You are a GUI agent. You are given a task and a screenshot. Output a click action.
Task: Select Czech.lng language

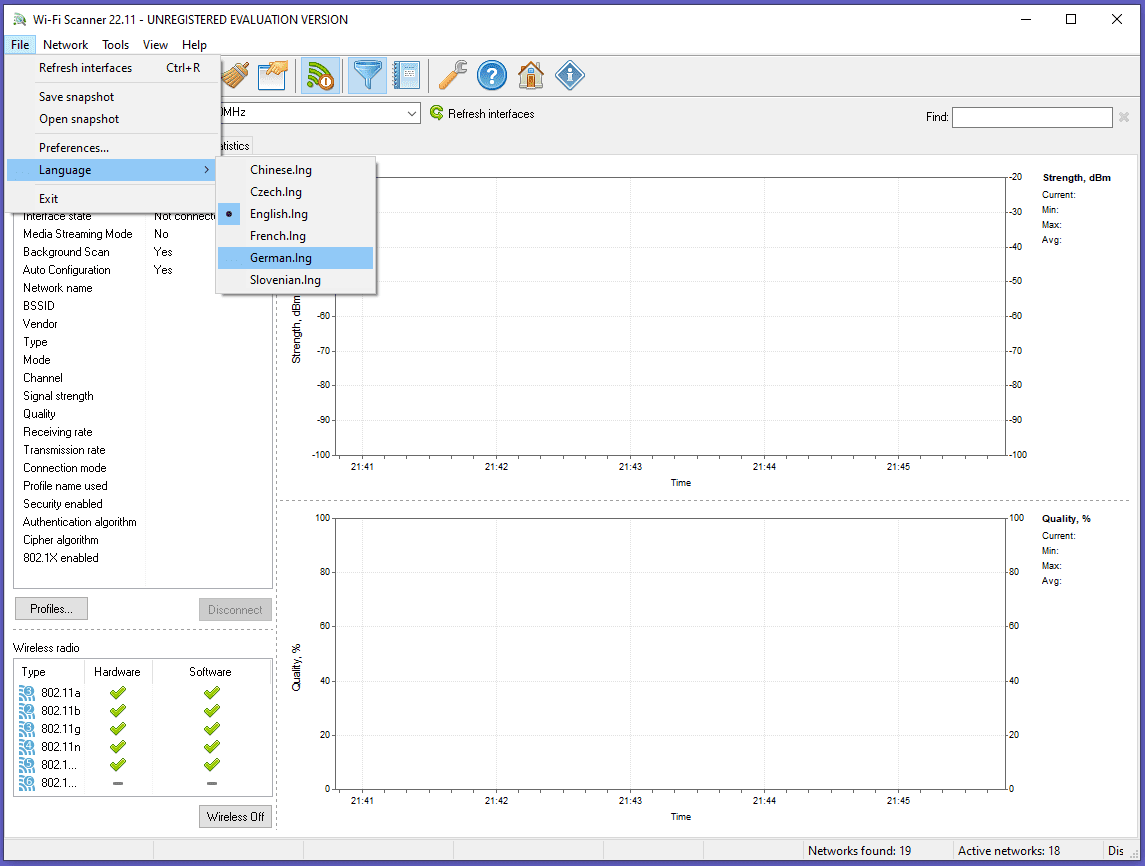[x=296, y=192]
